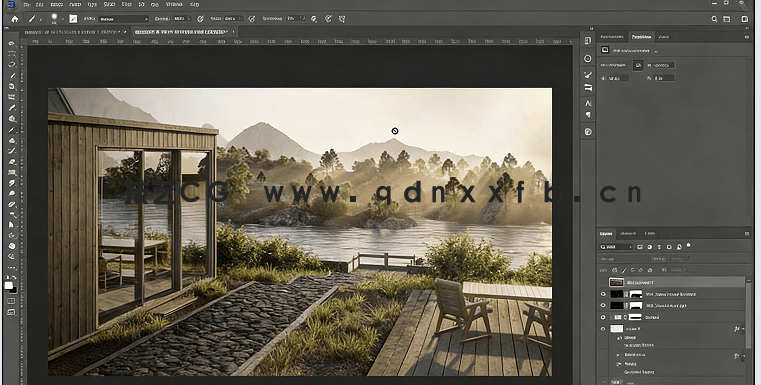Collapse effects arrow on white-thumbnail layer
761x385 pixels.
743,329
